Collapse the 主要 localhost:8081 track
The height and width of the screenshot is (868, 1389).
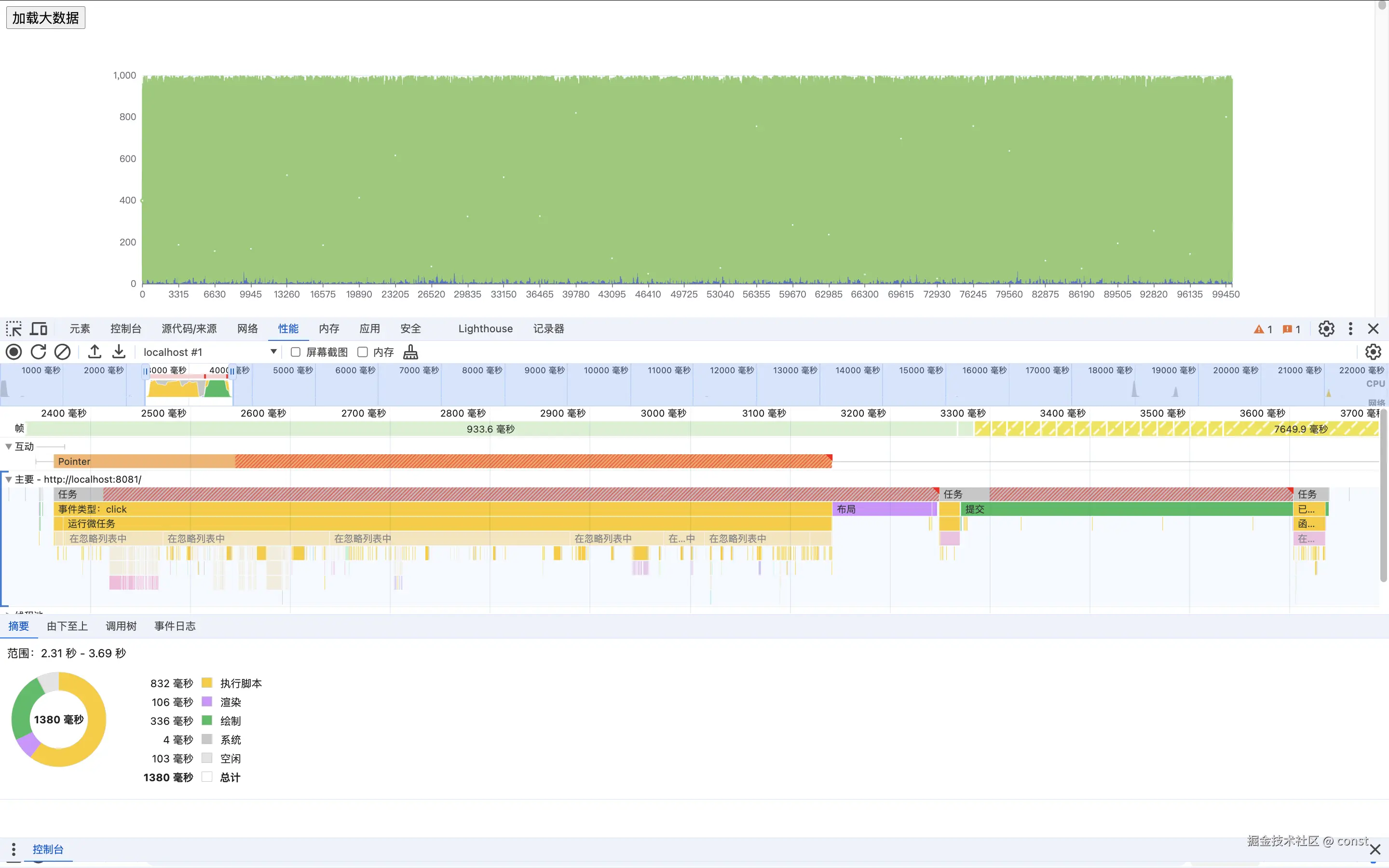tap(9, 479)
